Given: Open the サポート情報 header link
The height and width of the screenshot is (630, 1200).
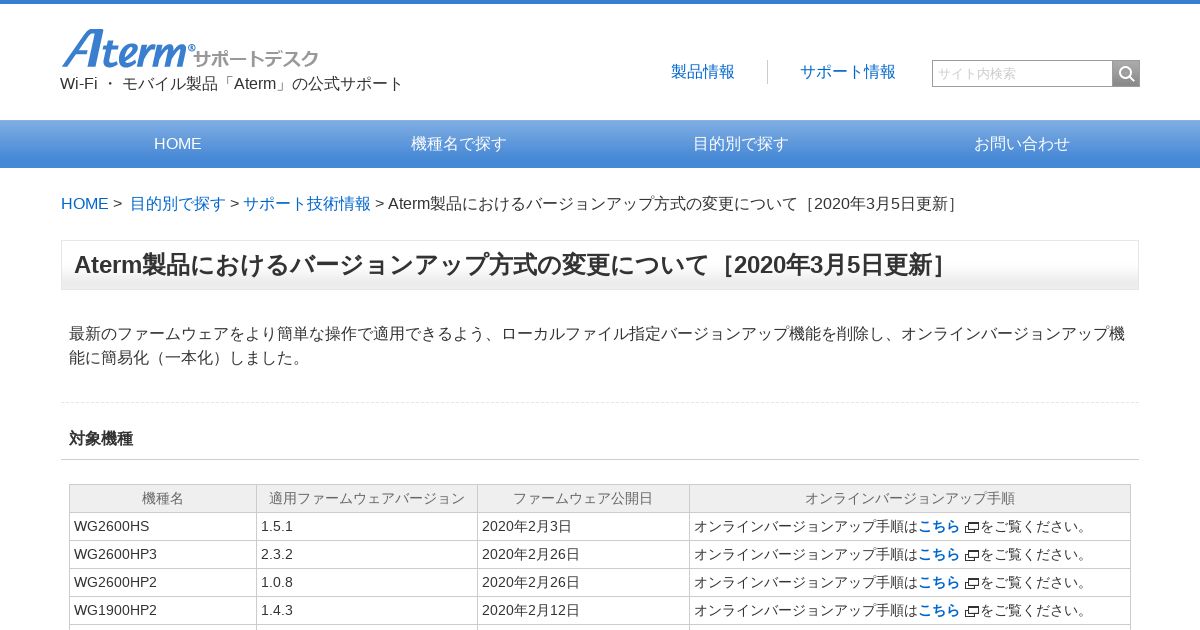Looking at the screenshot, I should (x=848, y=72).
